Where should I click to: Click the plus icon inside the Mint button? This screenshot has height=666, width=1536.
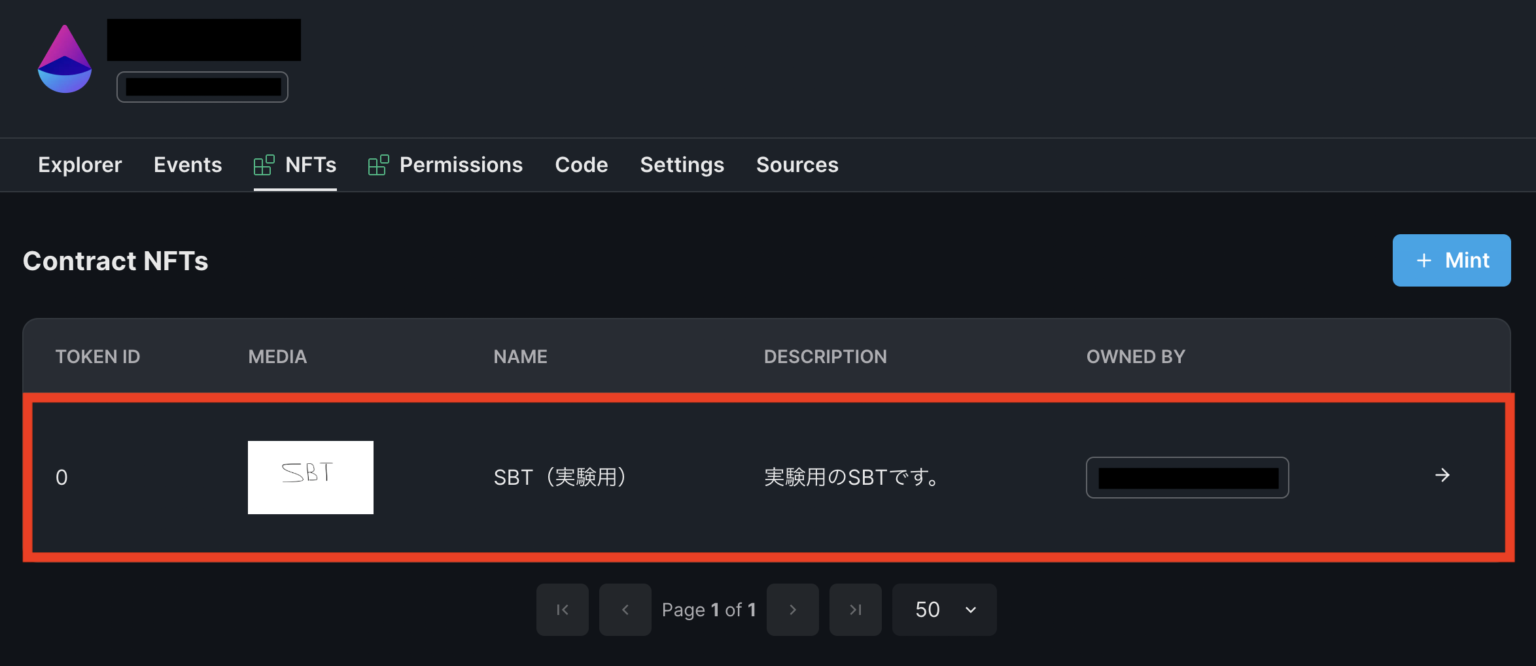tap(1424, 260)
